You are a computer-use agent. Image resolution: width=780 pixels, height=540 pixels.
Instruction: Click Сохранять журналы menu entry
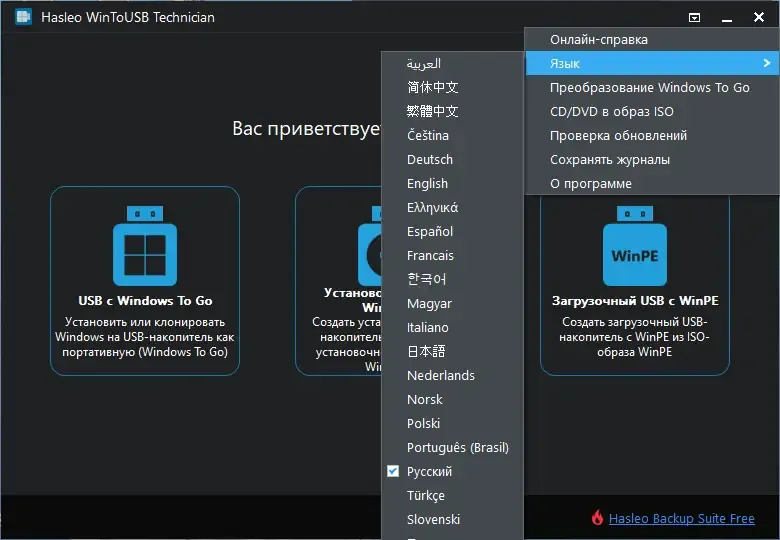(652, 160)
